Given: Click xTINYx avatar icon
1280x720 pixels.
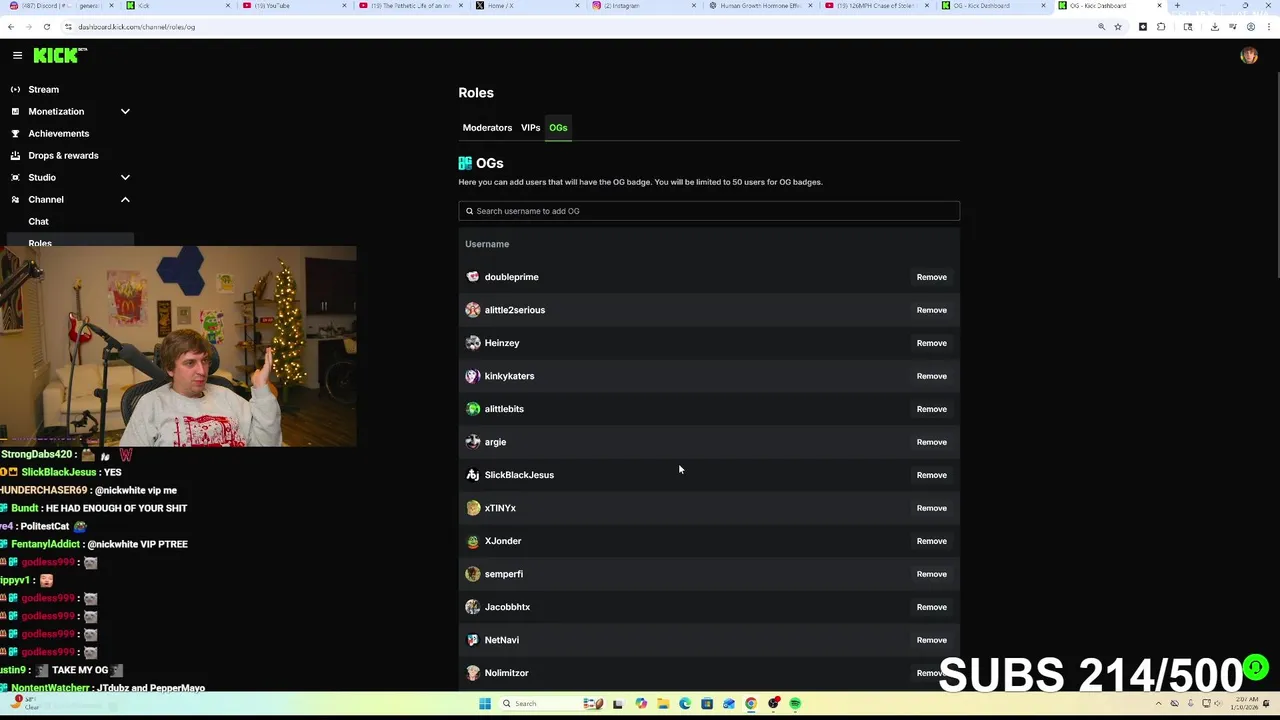Looking at the screenshot, I should [473, 508].
